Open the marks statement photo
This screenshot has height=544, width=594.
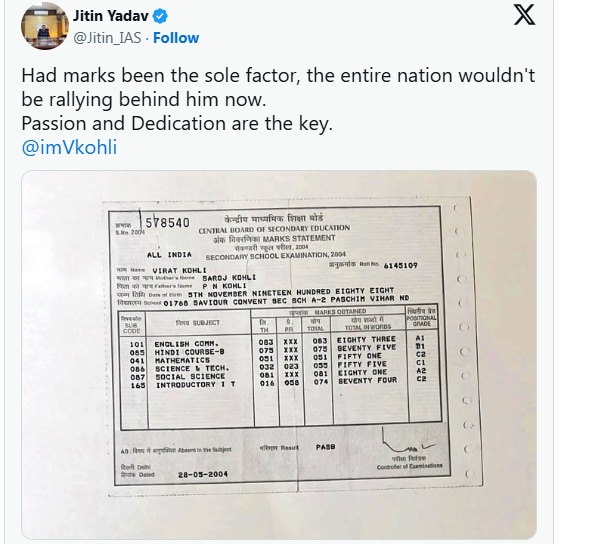279,354
